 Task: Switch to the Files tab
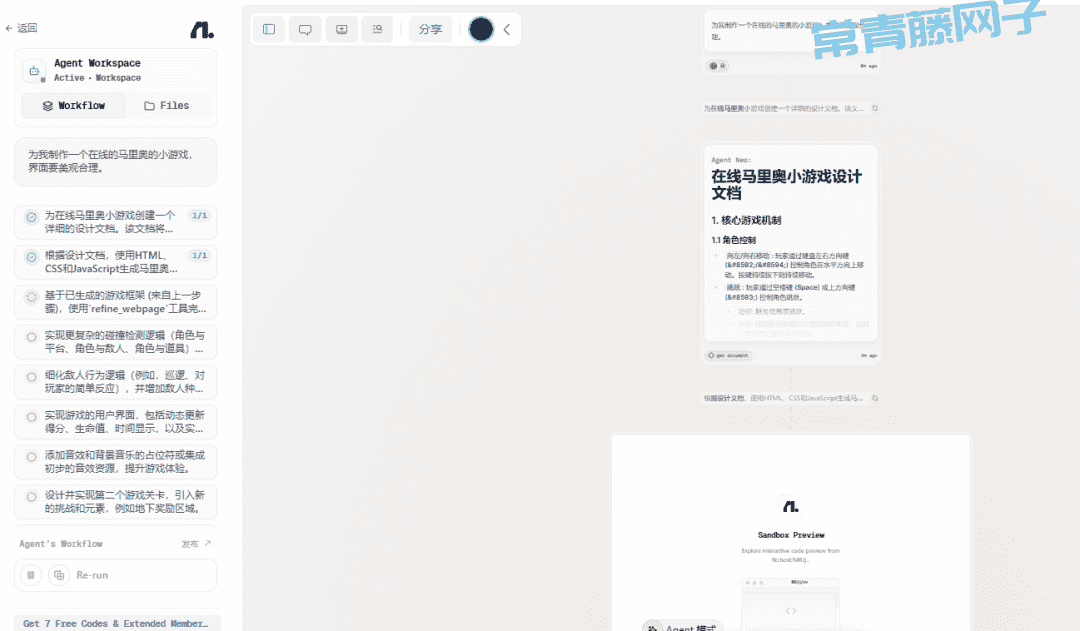[167, 105]
